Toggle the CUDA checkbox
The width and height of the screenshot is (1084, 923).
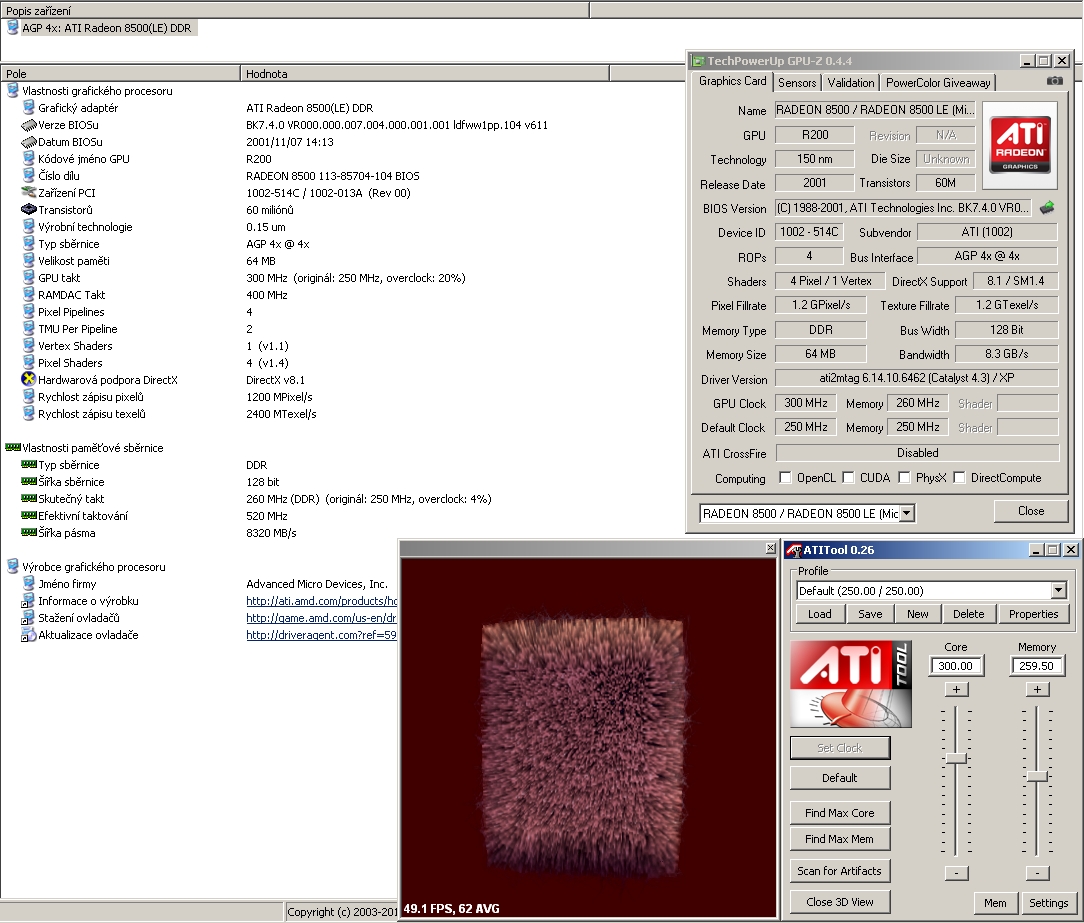pyautogui.click(x=848, y=478)
